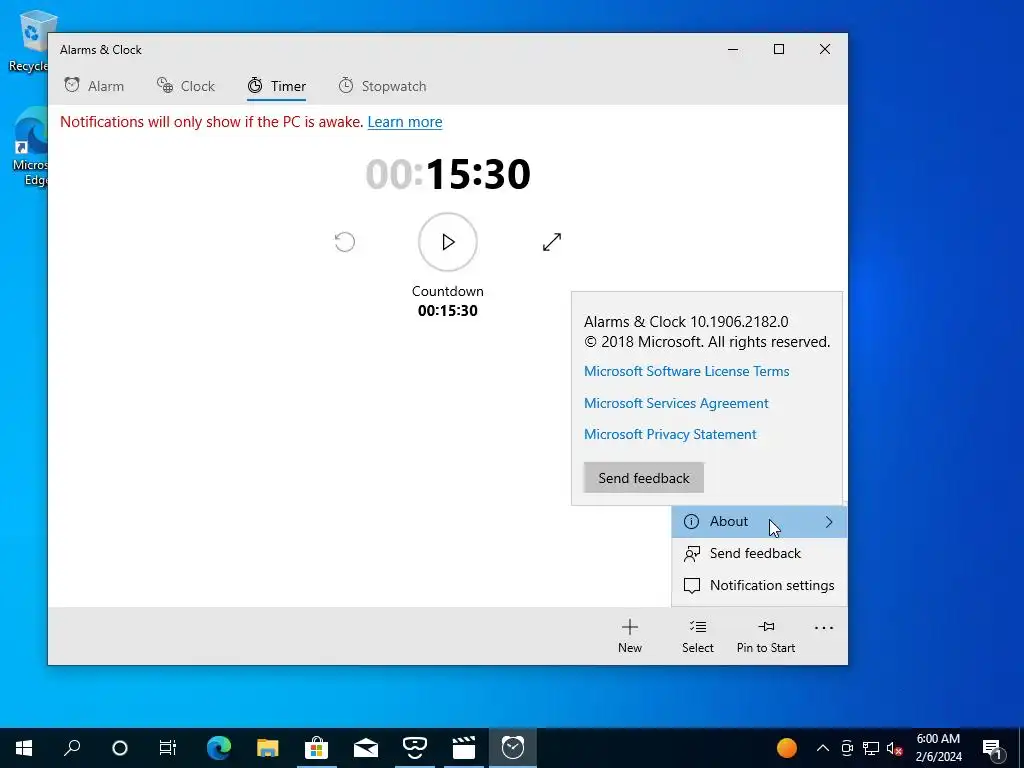
Task: Pin timer to Start
Action: pyautogui.click(x=766, y=636)
